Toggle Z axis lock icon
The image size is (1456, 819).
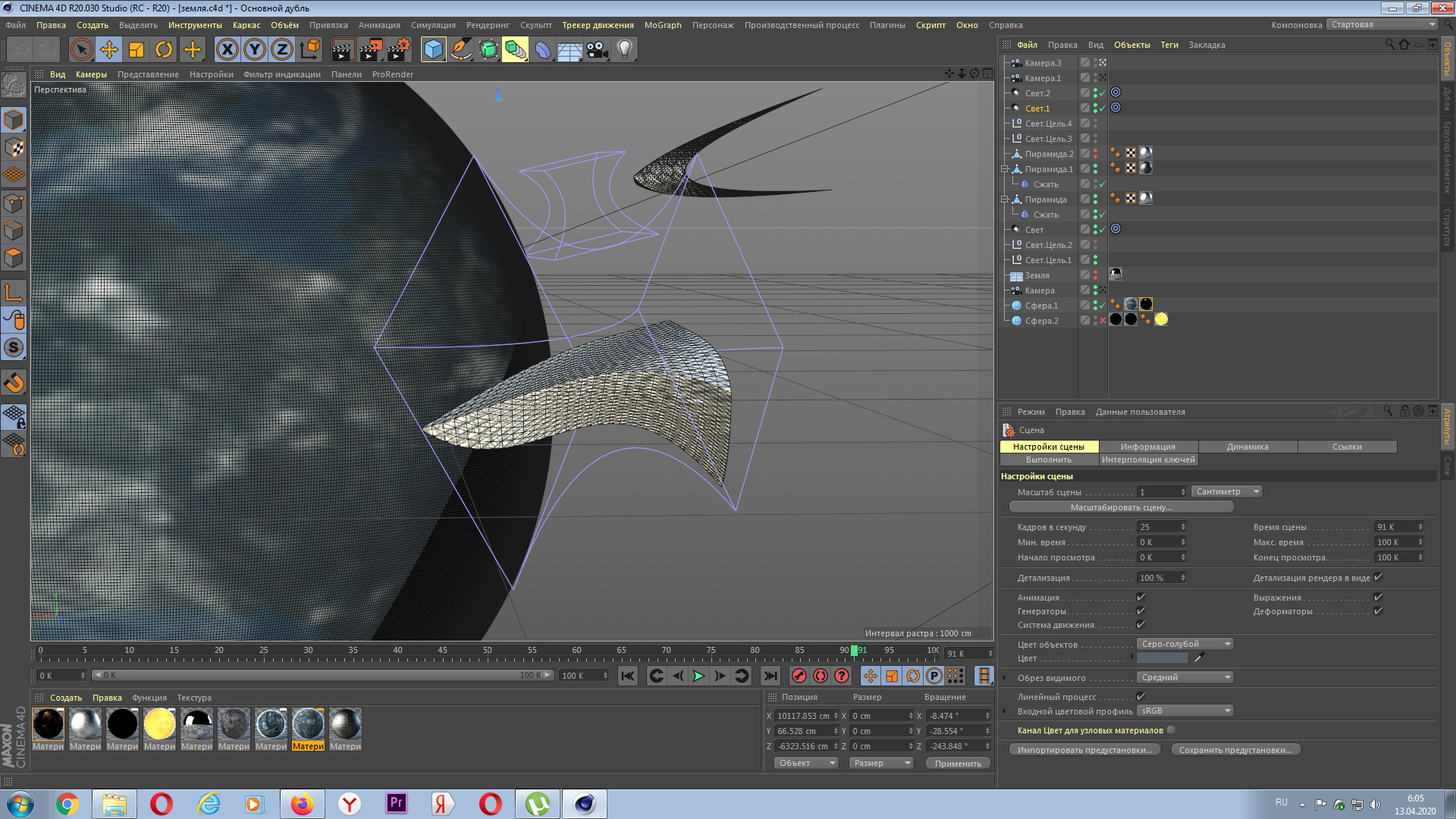(282, 50)
